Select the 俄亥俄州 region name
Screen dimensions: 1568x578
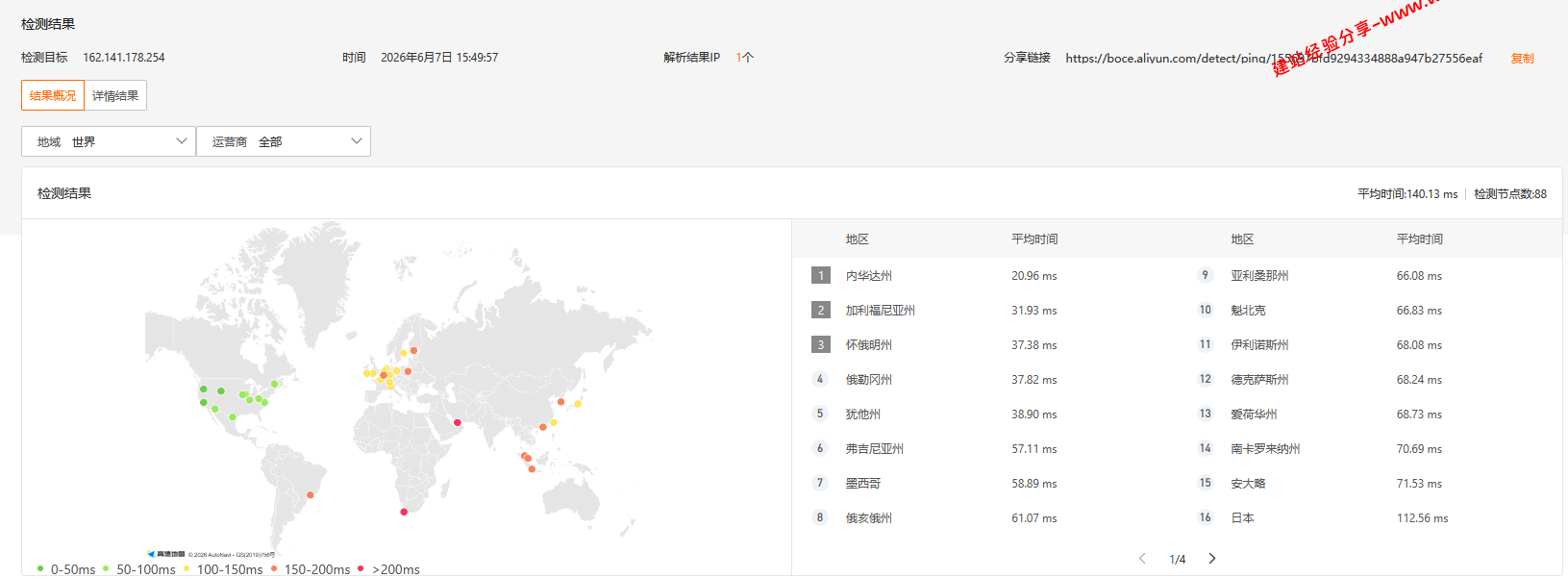click(x=869, y=517)
